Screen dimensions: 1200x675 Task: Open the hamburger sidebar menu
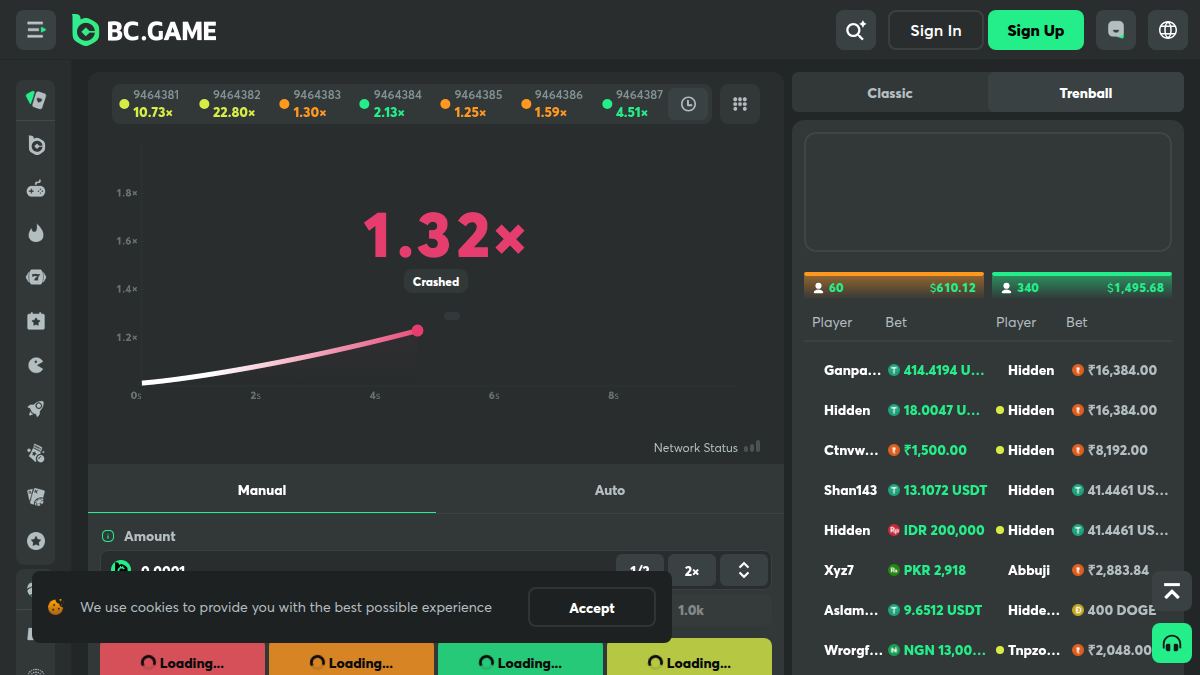point(36,30)
